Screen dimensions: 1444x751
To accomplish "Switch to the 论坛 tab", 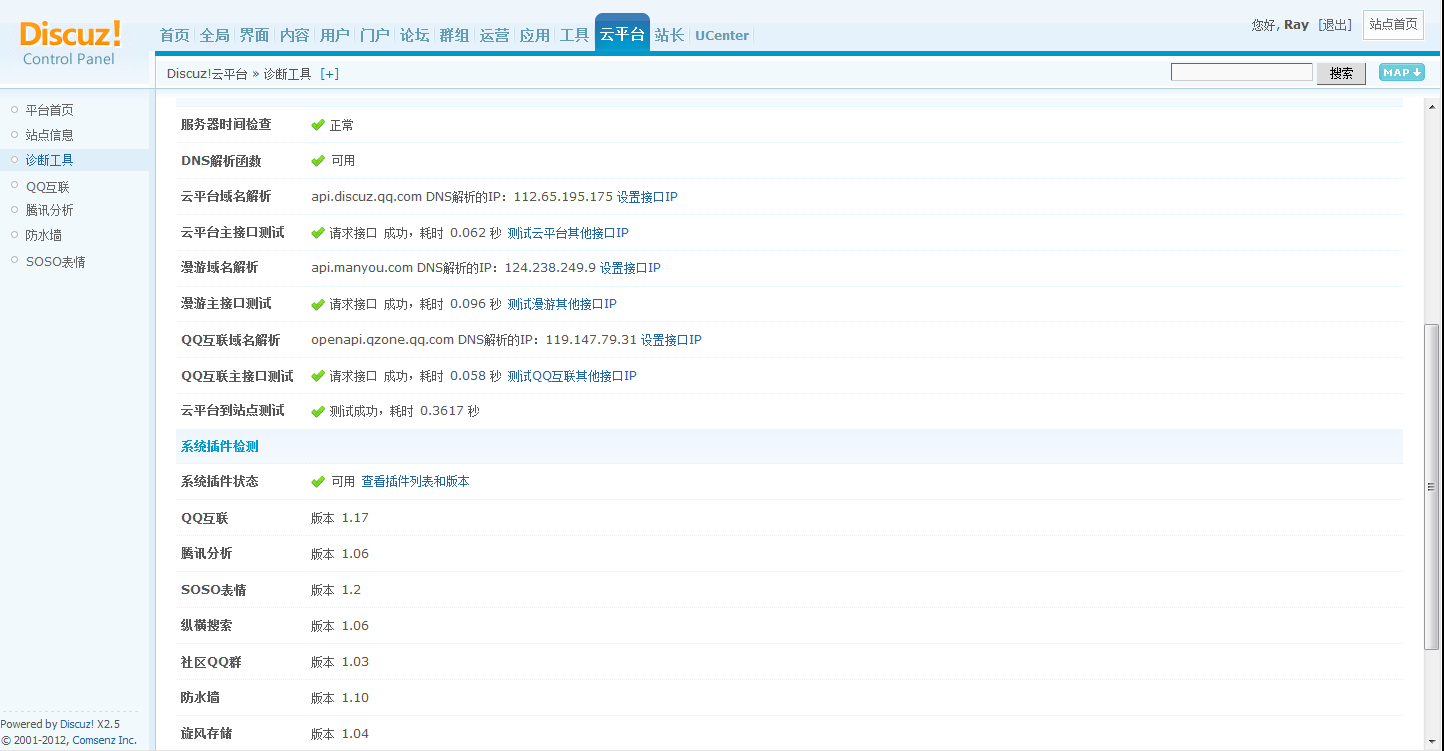I will point(414,35).
